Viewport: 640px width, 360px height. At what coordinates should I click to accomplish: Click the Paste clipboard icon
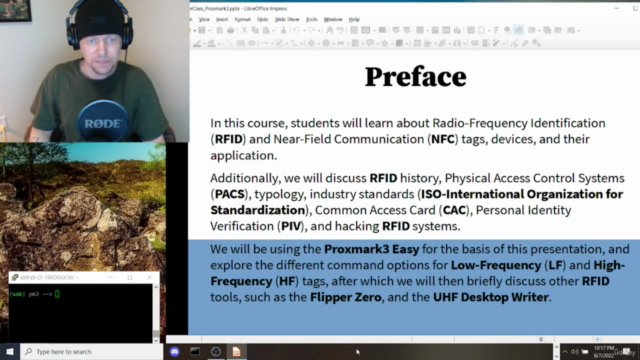[x=266, y=30]
